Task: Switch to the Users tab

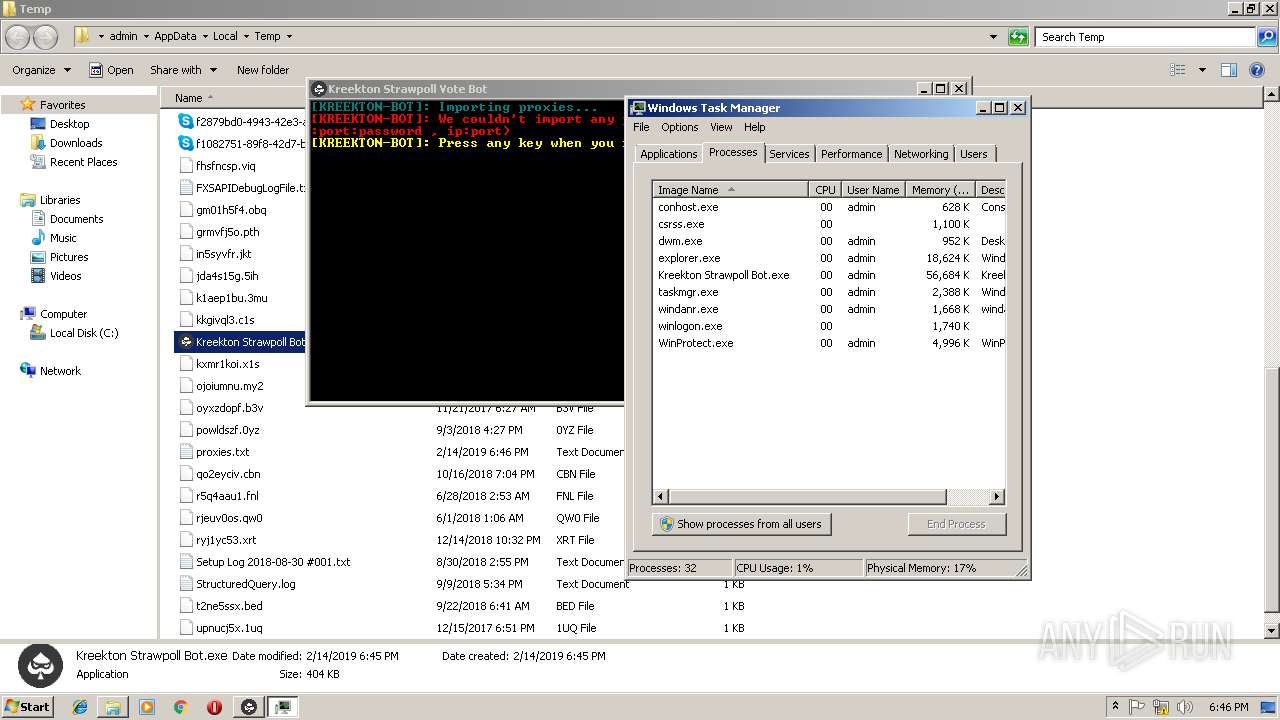Action: coord(973,154)
